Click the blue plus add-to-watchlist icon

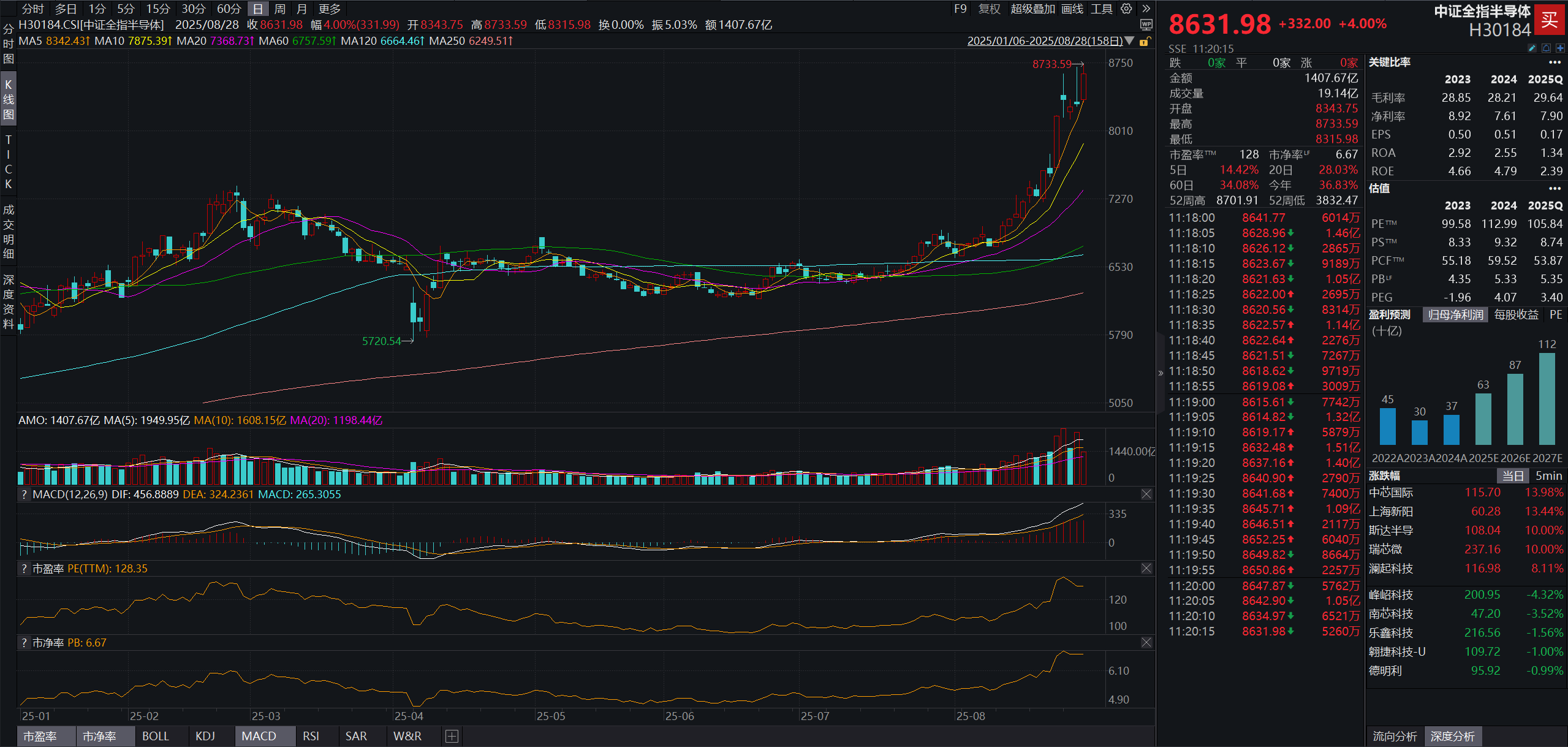coord(1560,48)
